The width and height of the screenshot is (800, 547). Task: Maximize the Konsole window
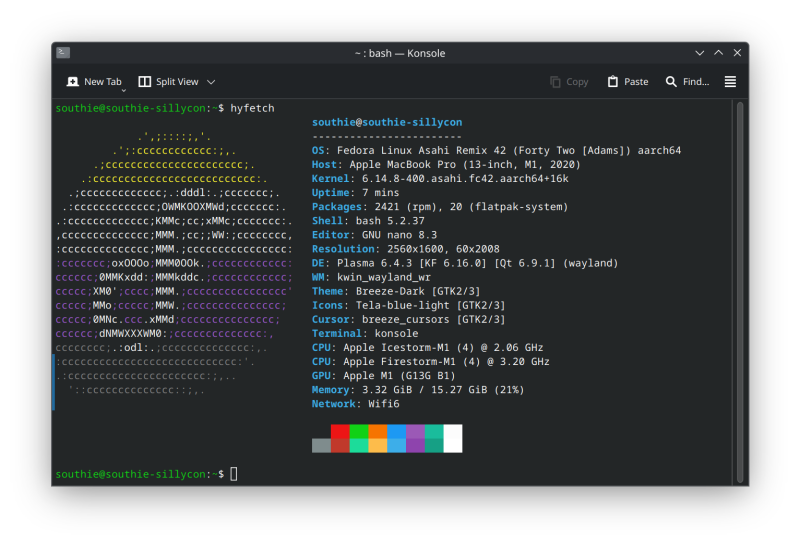click(718, 53)
